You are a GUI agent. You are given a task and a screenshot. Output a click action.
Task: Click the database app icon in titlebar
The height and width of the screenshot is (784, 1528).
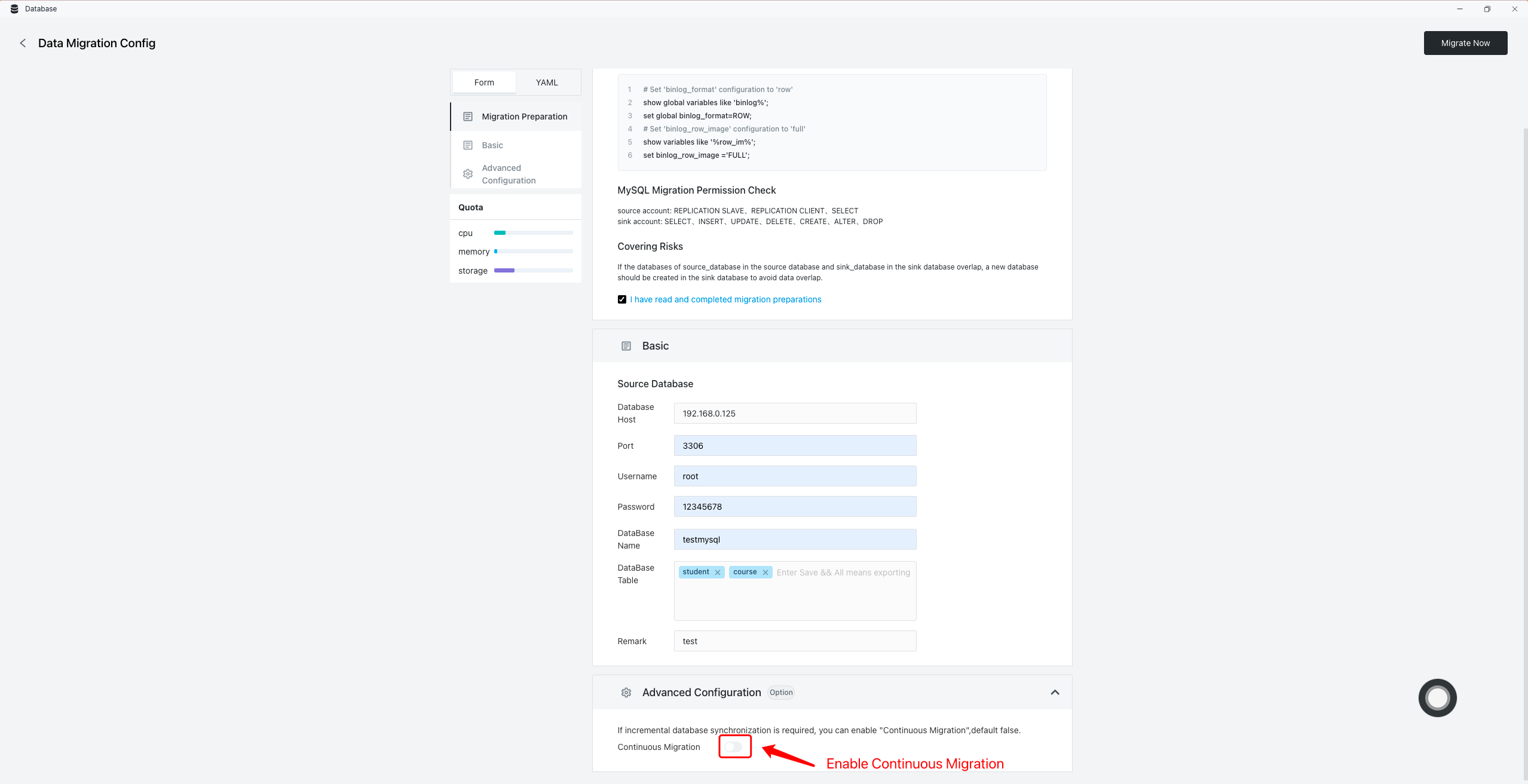[x=14, y=8]
